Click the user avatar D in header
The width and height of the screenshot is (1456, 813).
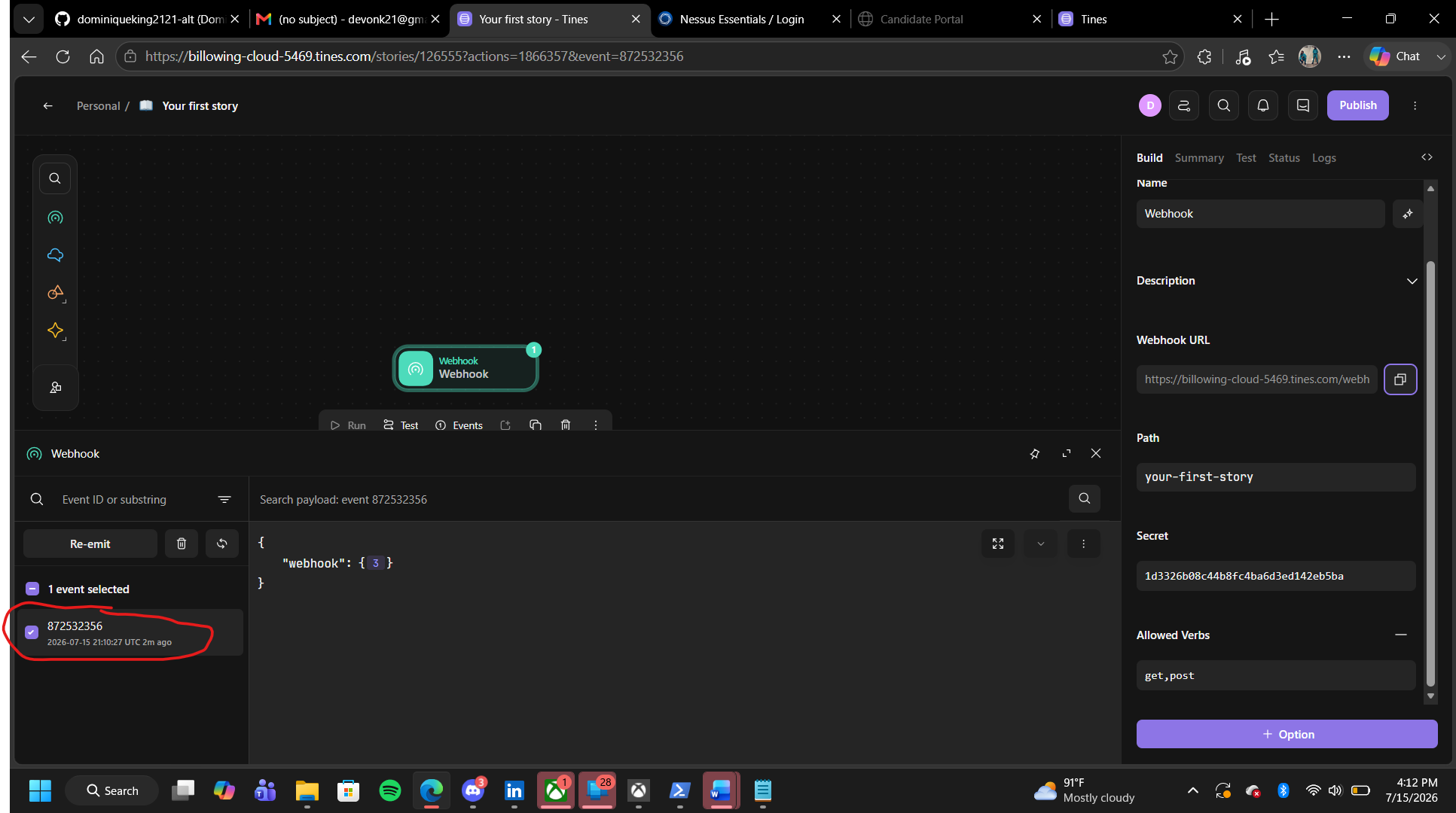pos(1149,105)
